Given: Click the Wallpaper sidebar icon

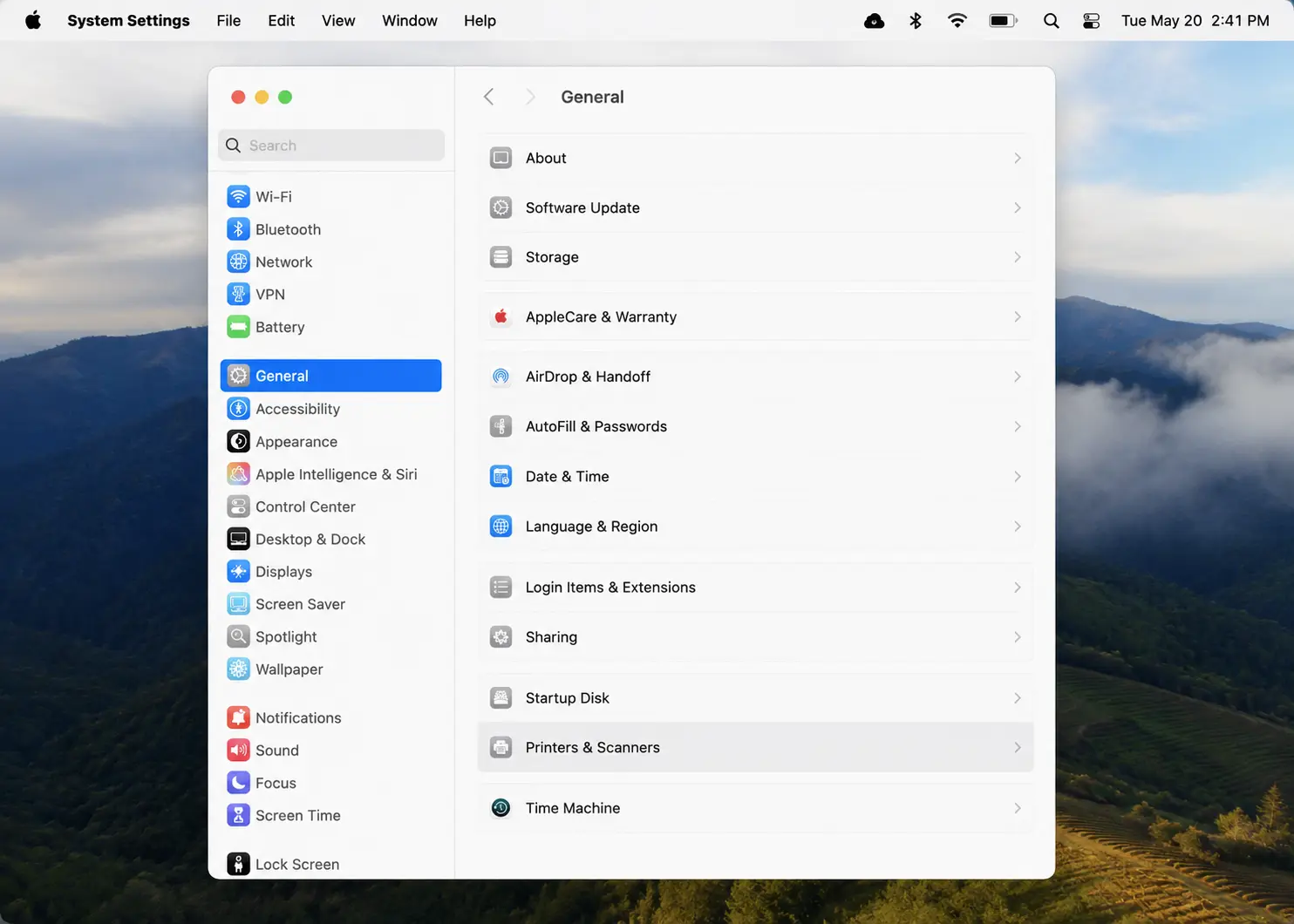Looking at the screenshot, I should coord(238,669).
